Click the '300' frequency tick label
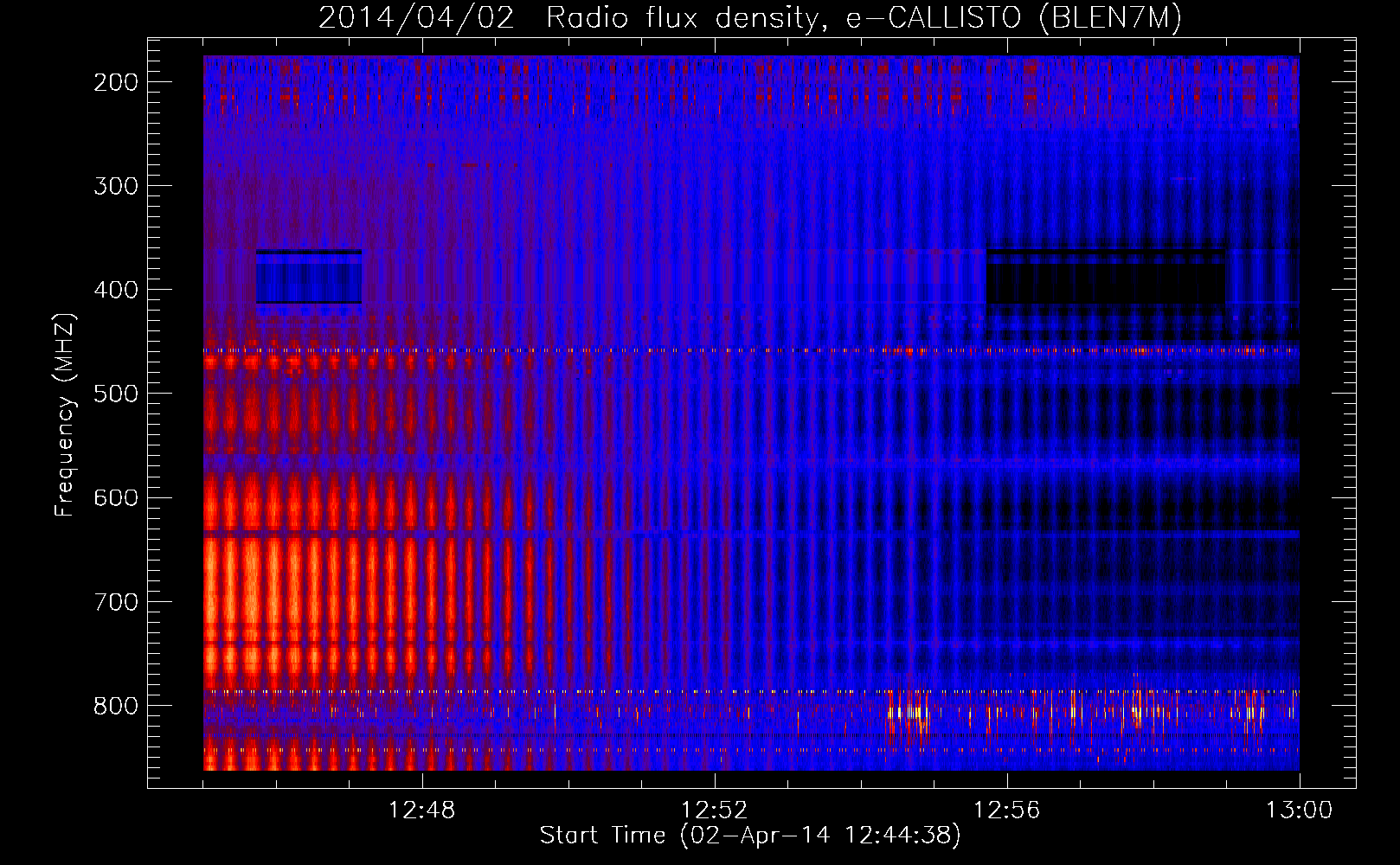This screenshot has width=1400, height=865. click(116, 186)
